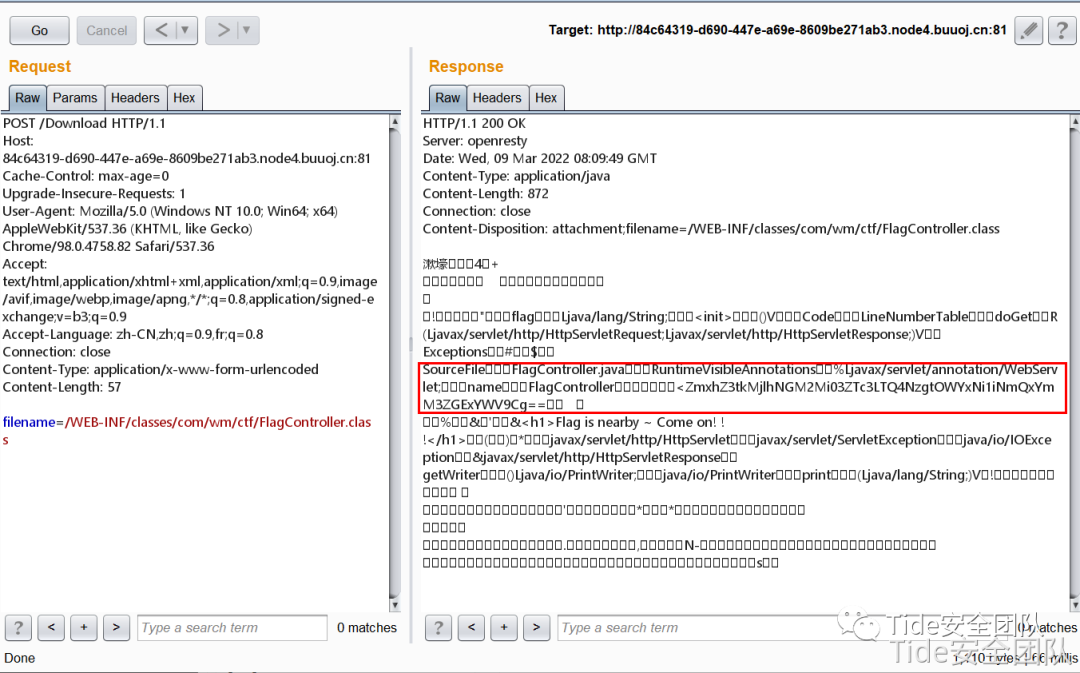Viewport: 1080px width, 673px height.
Task: Click the Go button to send request
Action: [39, 30]
